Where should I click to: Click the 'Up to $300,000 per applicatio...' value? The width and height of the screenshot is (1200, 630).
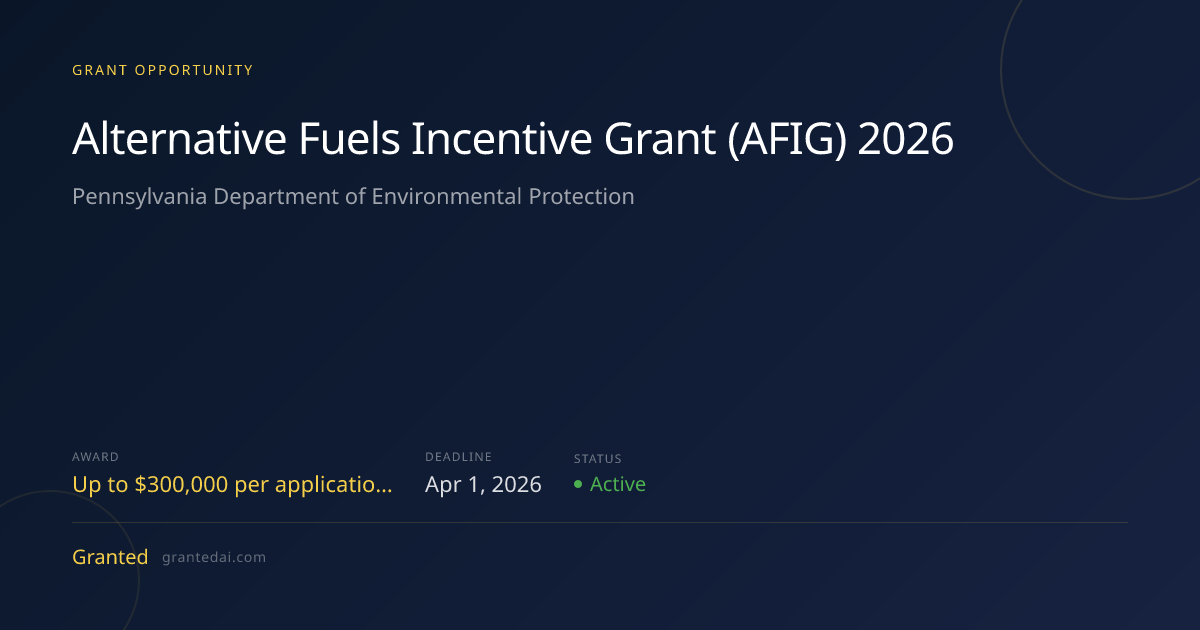click(x=232, y=485)
